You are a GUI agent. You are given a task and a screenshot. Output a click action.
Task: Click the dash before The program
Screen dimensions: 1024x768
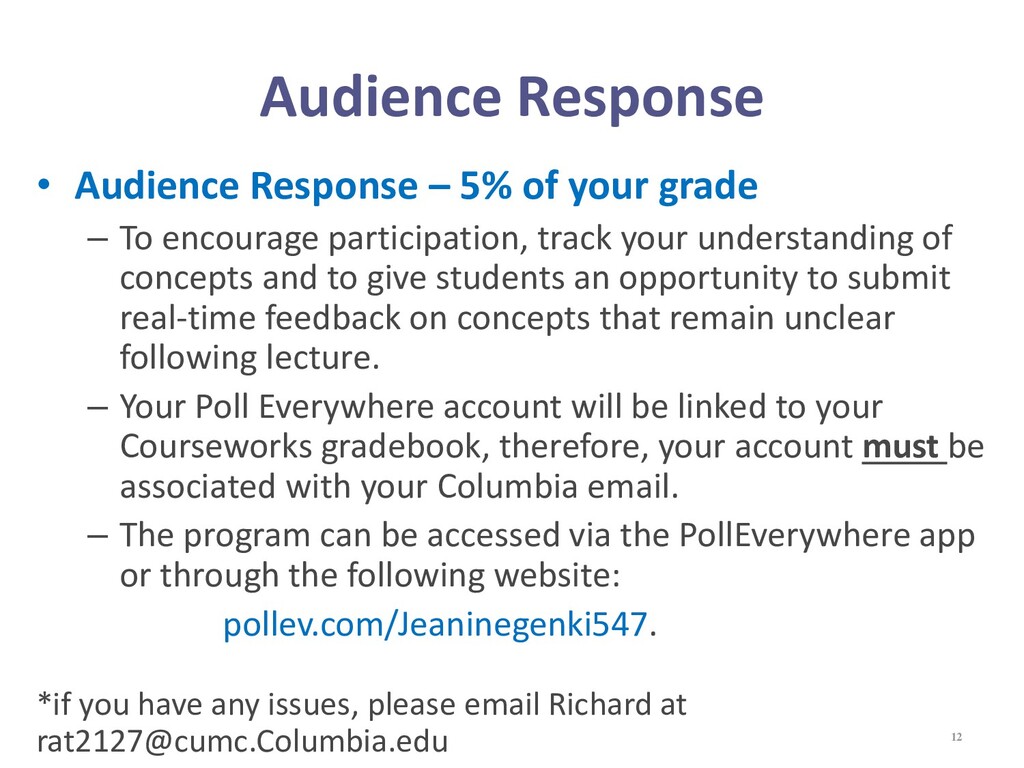97,537
